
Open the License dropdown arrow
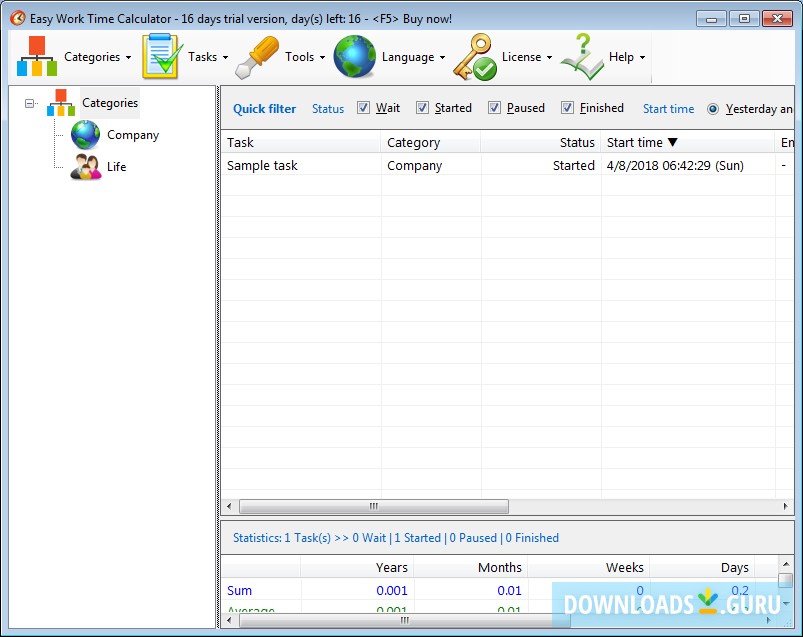pos(549,57)
